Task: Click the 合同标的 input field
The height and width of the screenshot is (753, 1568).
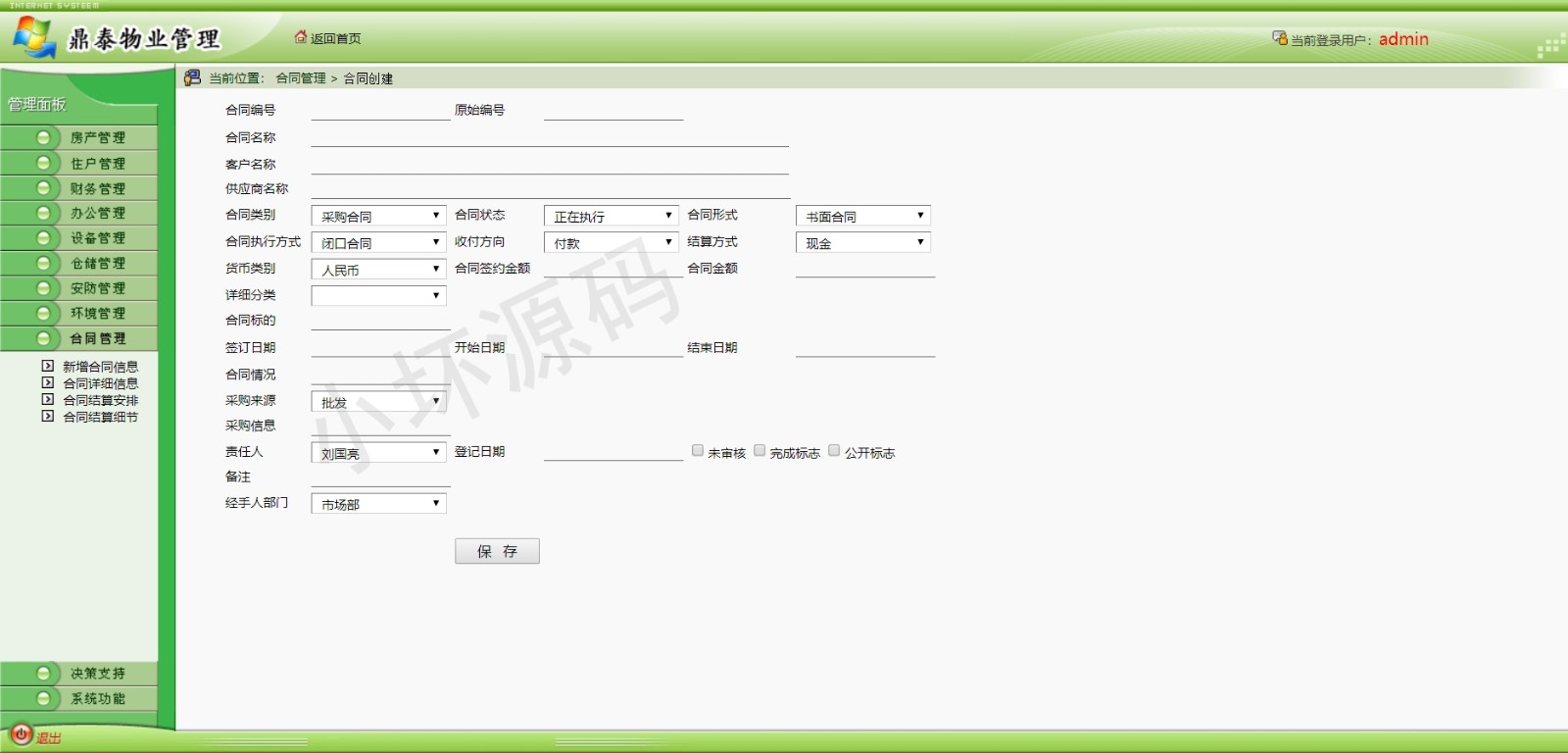Action: coord(380,320)
